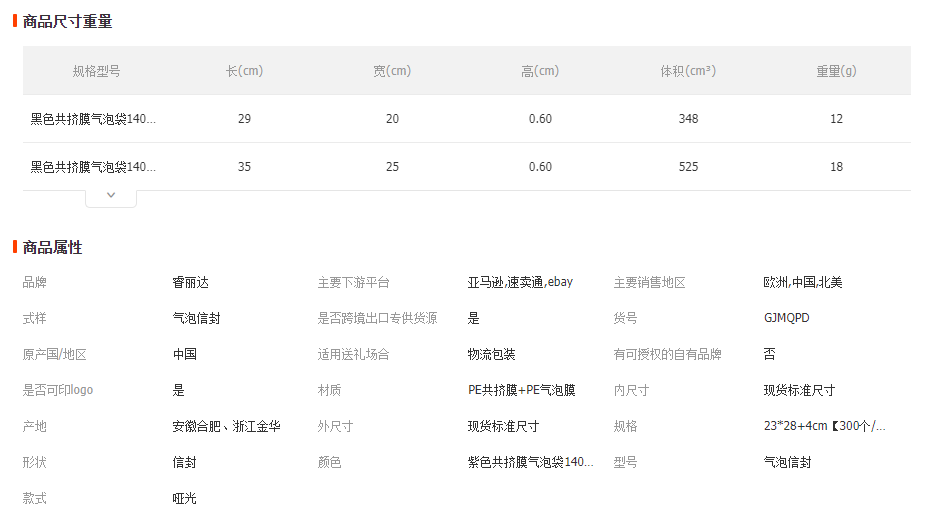
Task: Expand the size table with the chevron
Action: [111, 196]
